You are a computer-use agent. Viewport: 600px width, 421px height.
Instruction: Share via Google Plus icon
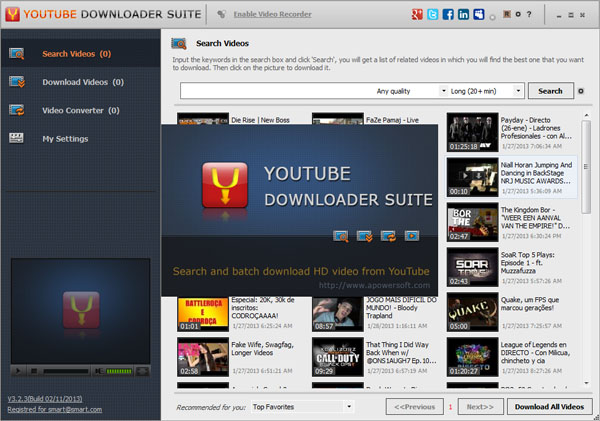click(417, 14)
